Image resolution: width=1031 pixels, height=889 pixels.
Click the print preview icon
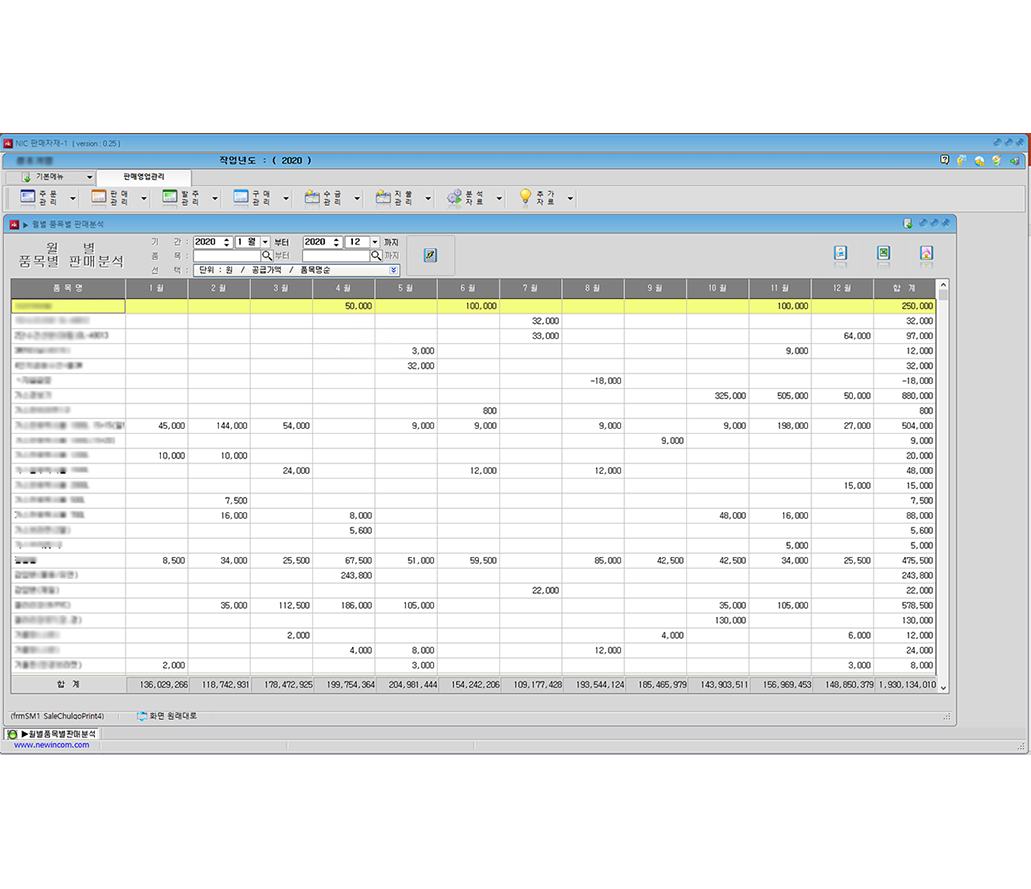841,253
